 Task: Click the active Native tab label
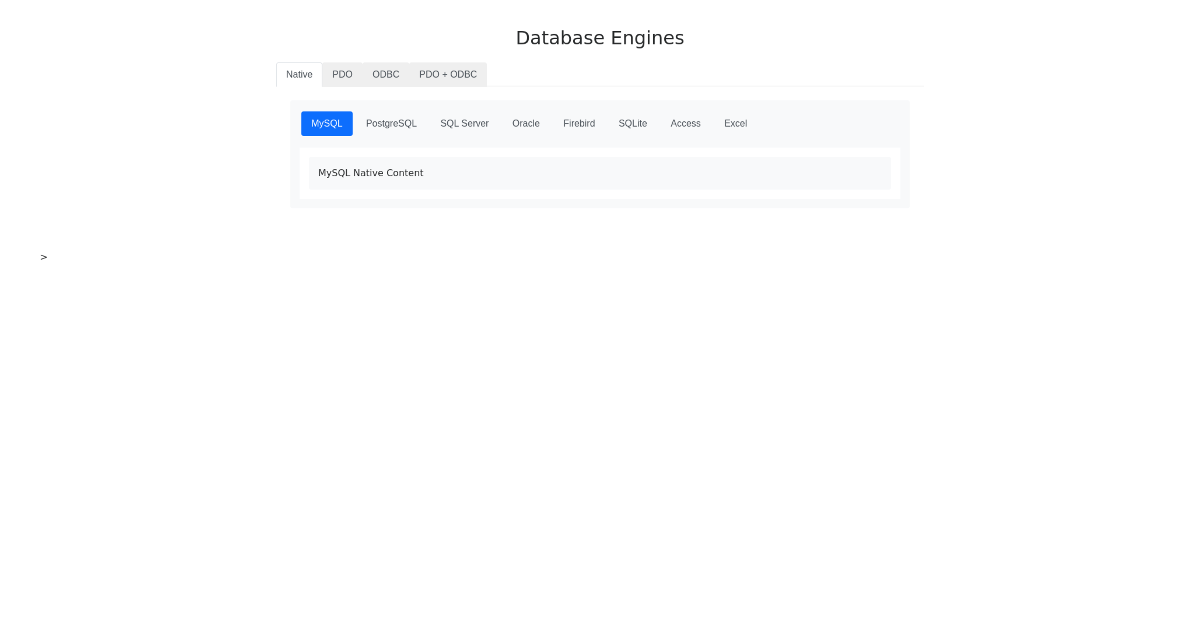(x=299, y=74)
